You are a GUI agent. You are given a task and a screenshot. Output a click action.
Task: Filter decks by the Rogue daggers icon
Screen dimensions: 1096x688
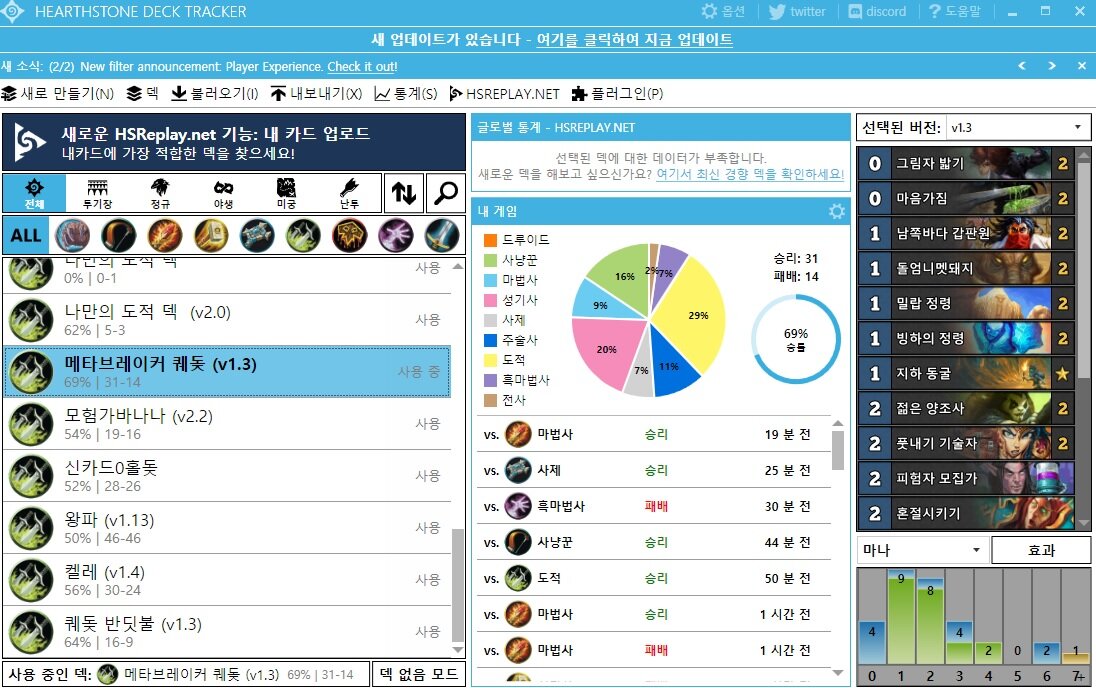(303, 235)
